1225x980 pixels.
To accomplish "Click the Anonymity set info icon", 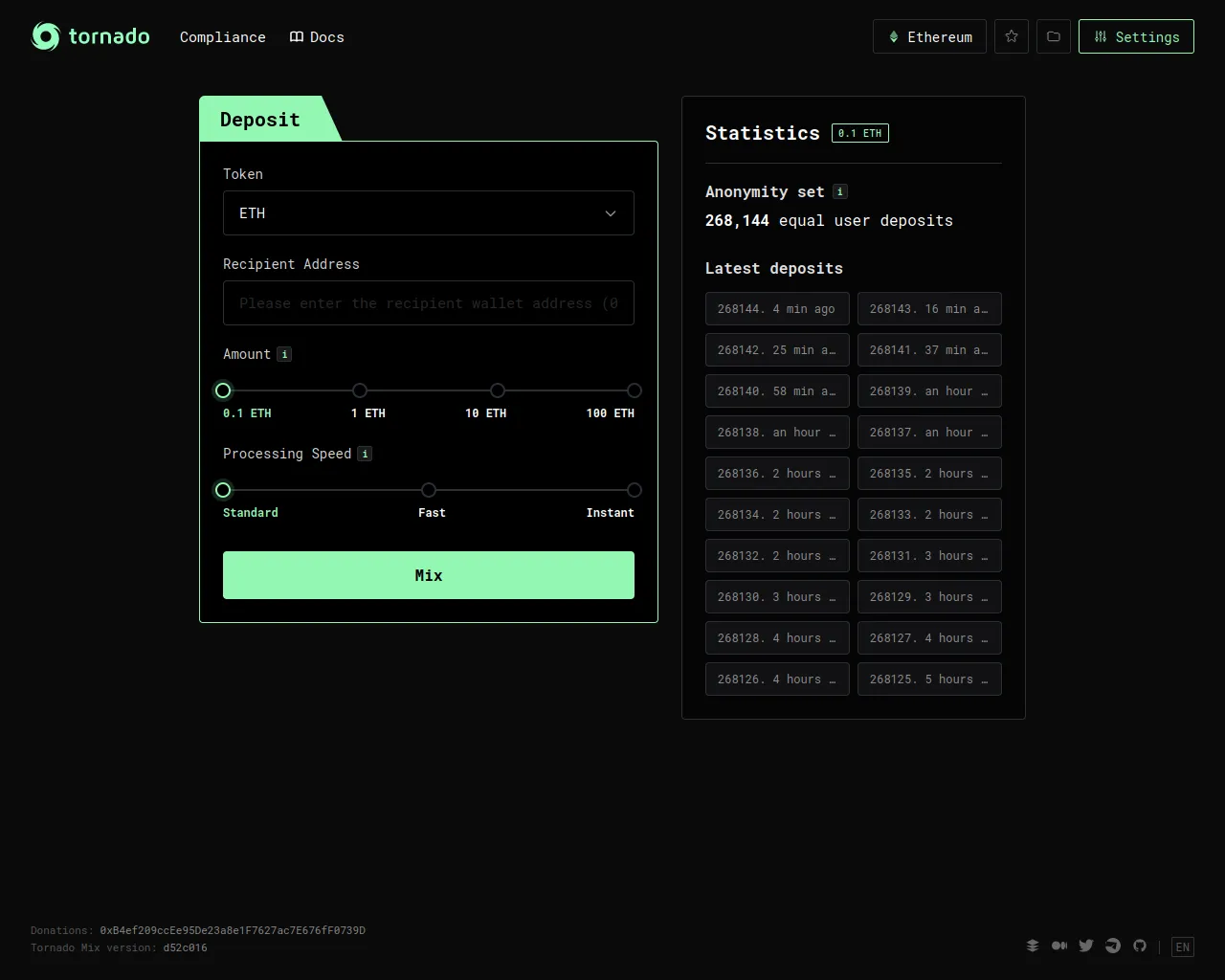I will 840,191.
